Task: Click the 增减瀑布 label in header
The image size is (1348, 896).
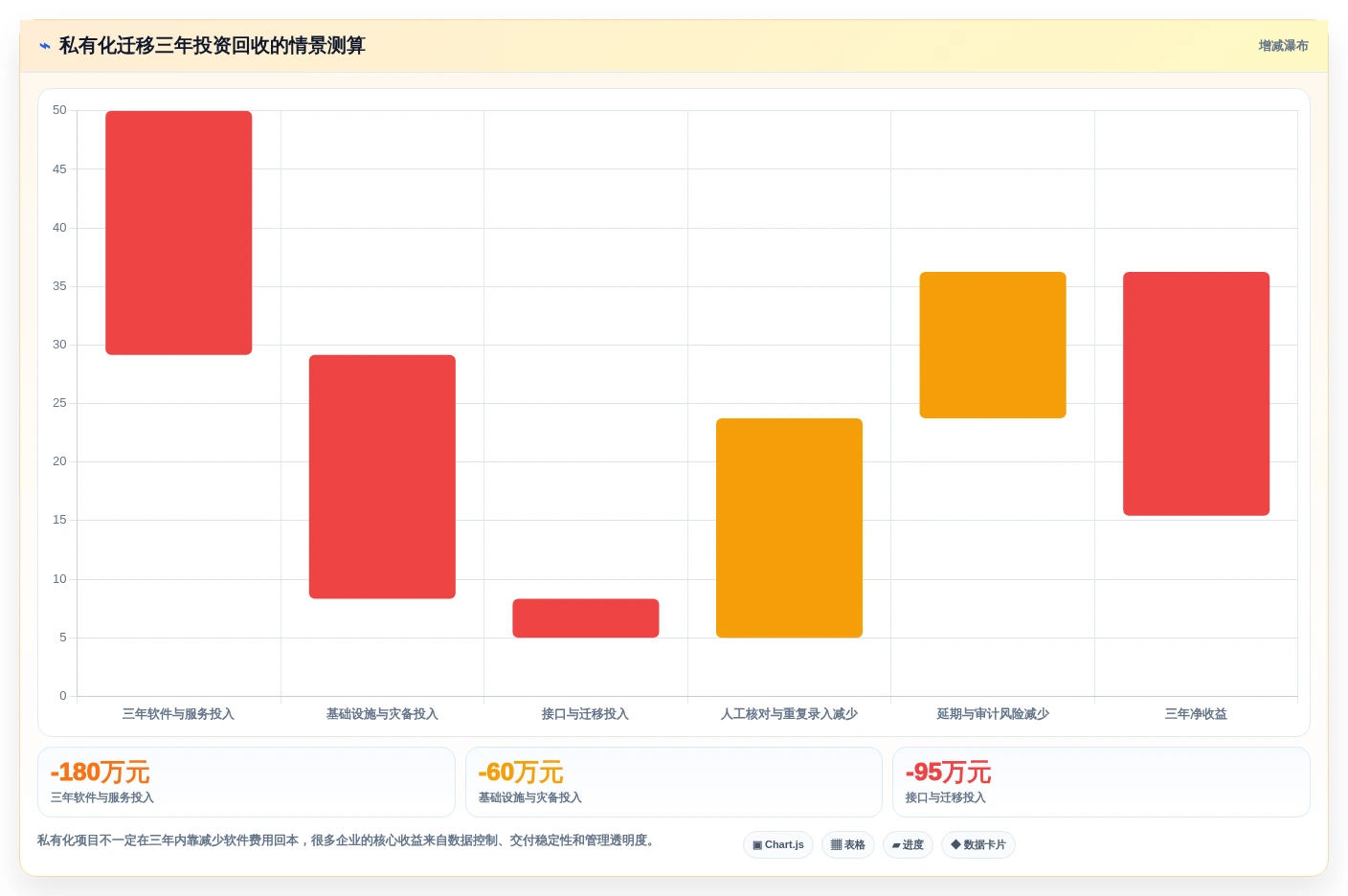Action: (x=1283, y=46)
